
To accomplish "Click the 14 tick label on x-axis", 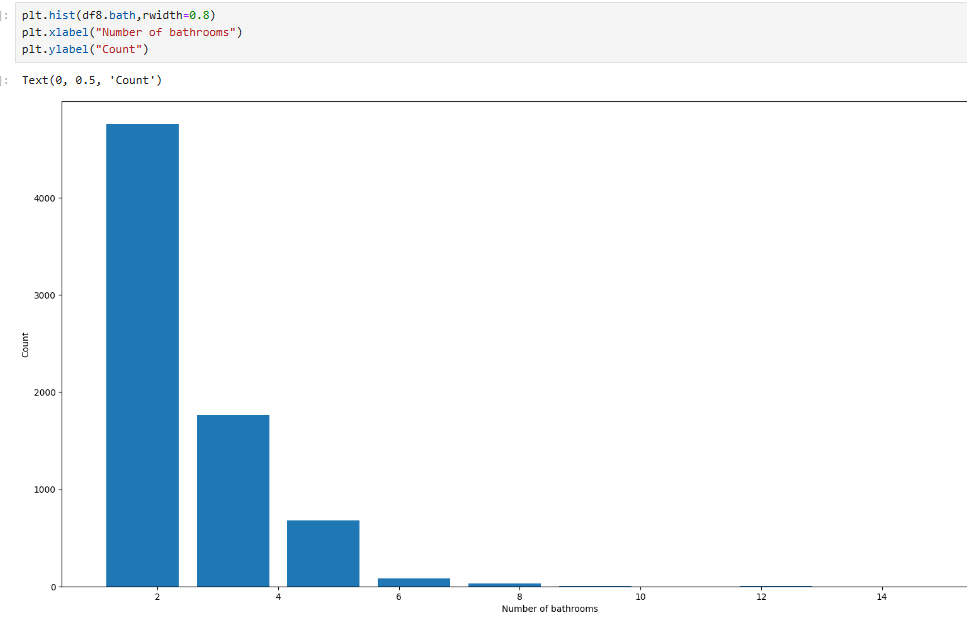I will point(881,596).
